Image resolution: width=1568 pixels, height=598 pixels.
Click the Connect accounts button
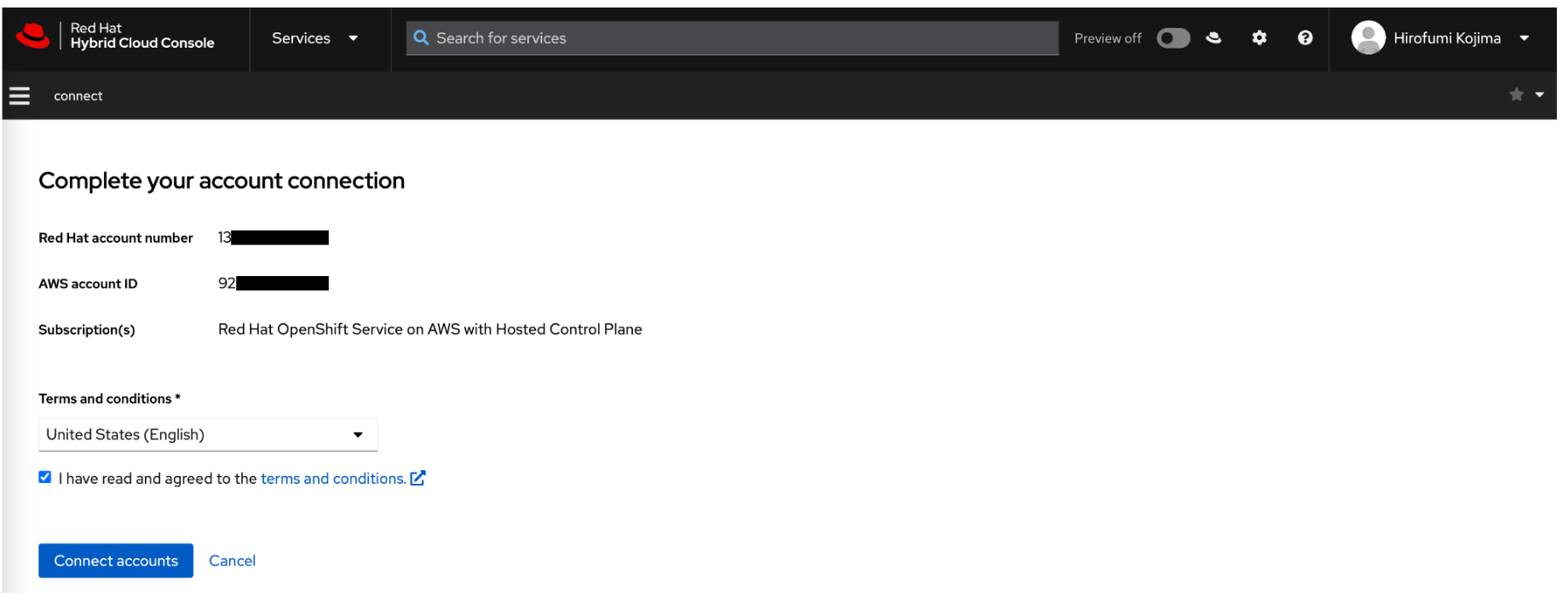(116, 561)
